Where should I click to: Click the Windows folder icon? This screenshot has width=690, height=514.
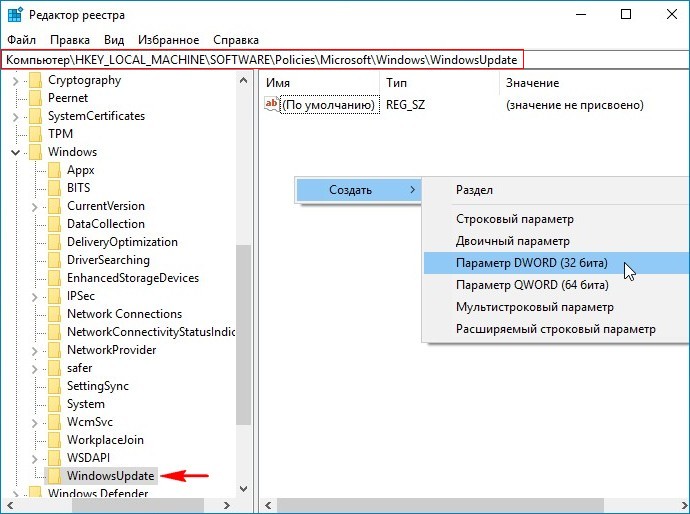[x=35, y=152]
